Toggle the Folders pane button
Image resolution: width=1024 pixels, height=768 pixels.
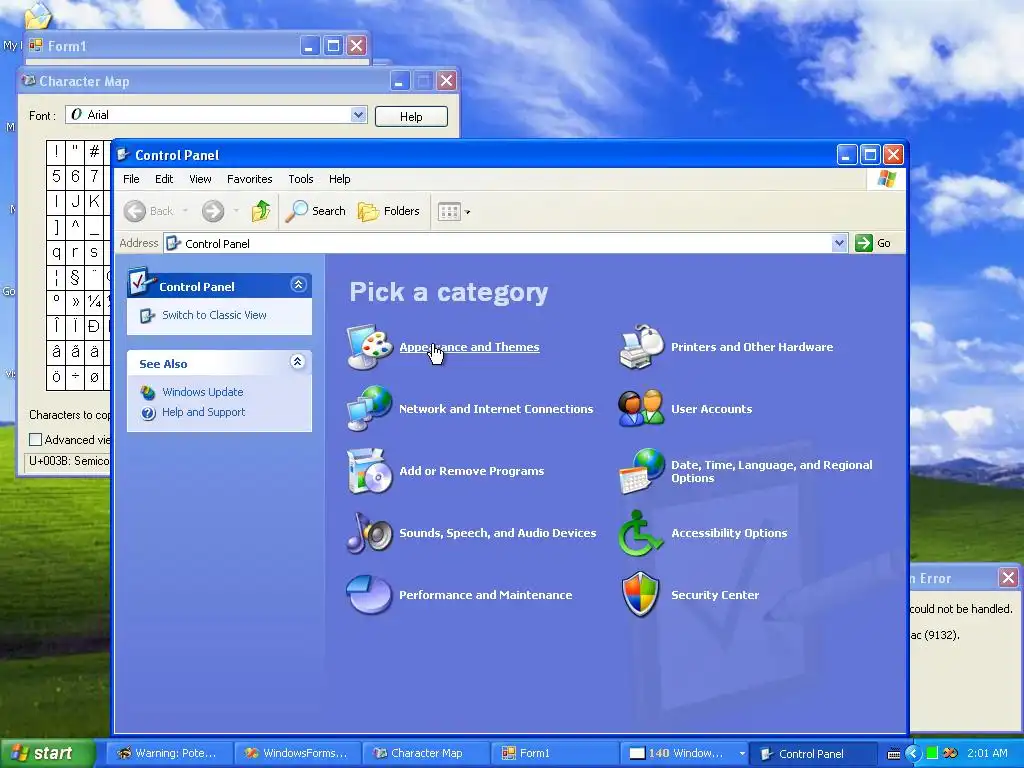389,211
